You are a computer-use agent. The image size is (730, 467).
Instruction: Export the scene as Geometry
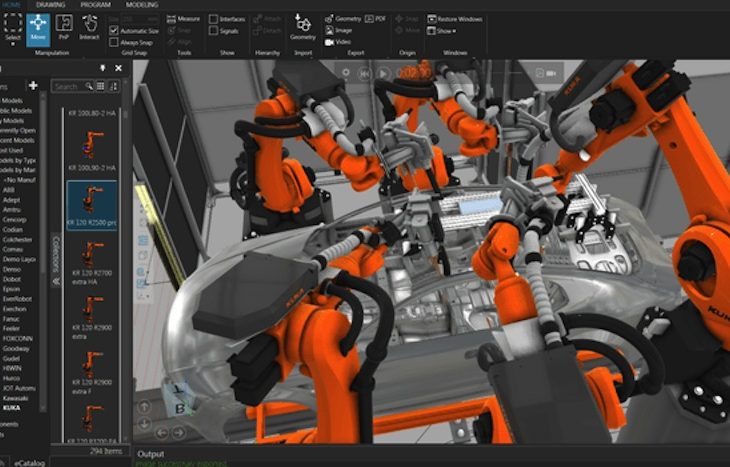click(x=343, y=19)
